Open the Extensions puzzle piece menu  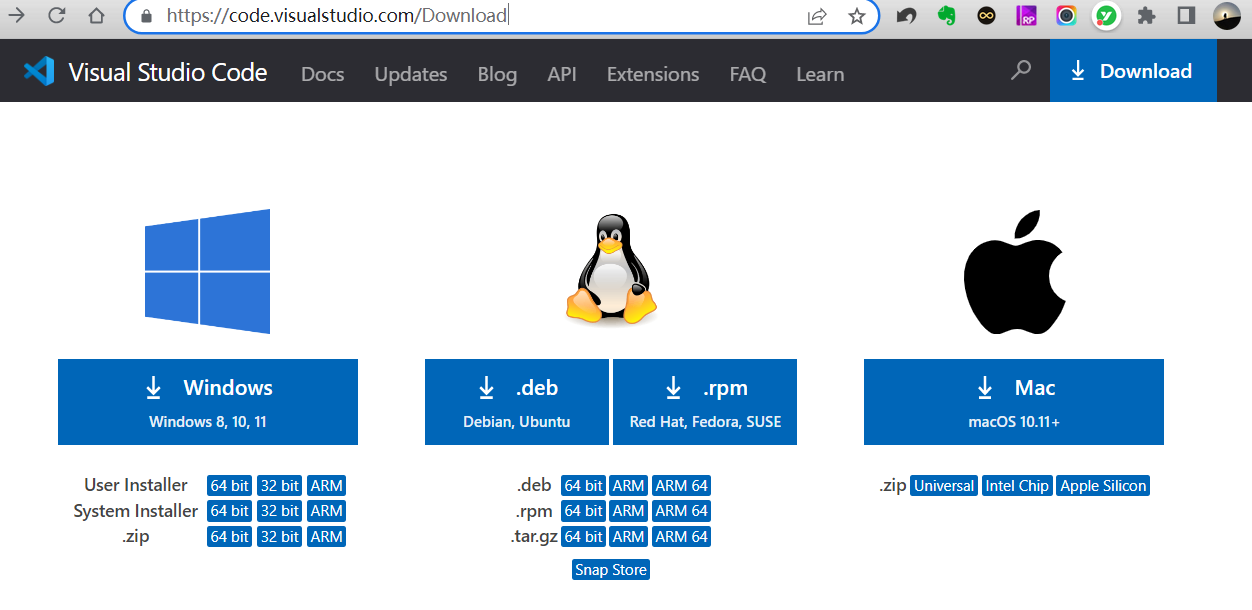[1147, 16]
